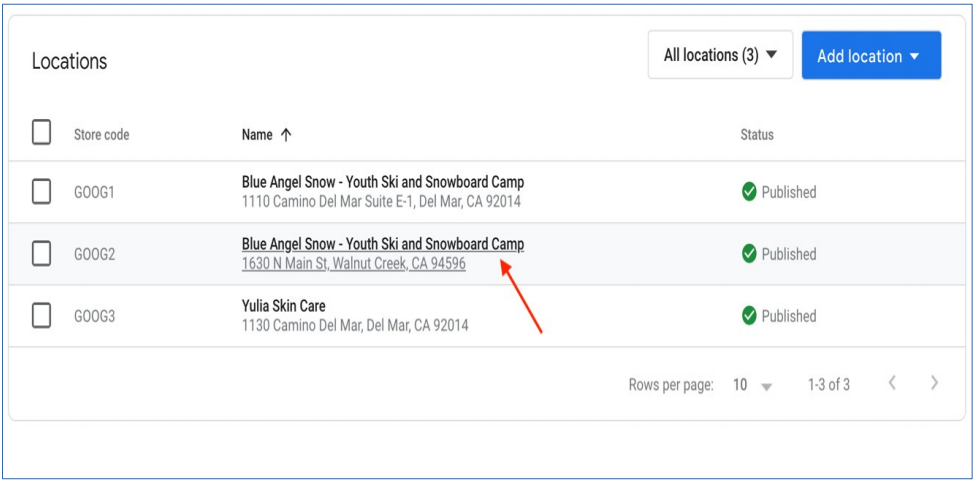The width and height of the screenshot is (975, 480).
Task: Select the GOOG2 row checkbox
Action: click(41, 254)
